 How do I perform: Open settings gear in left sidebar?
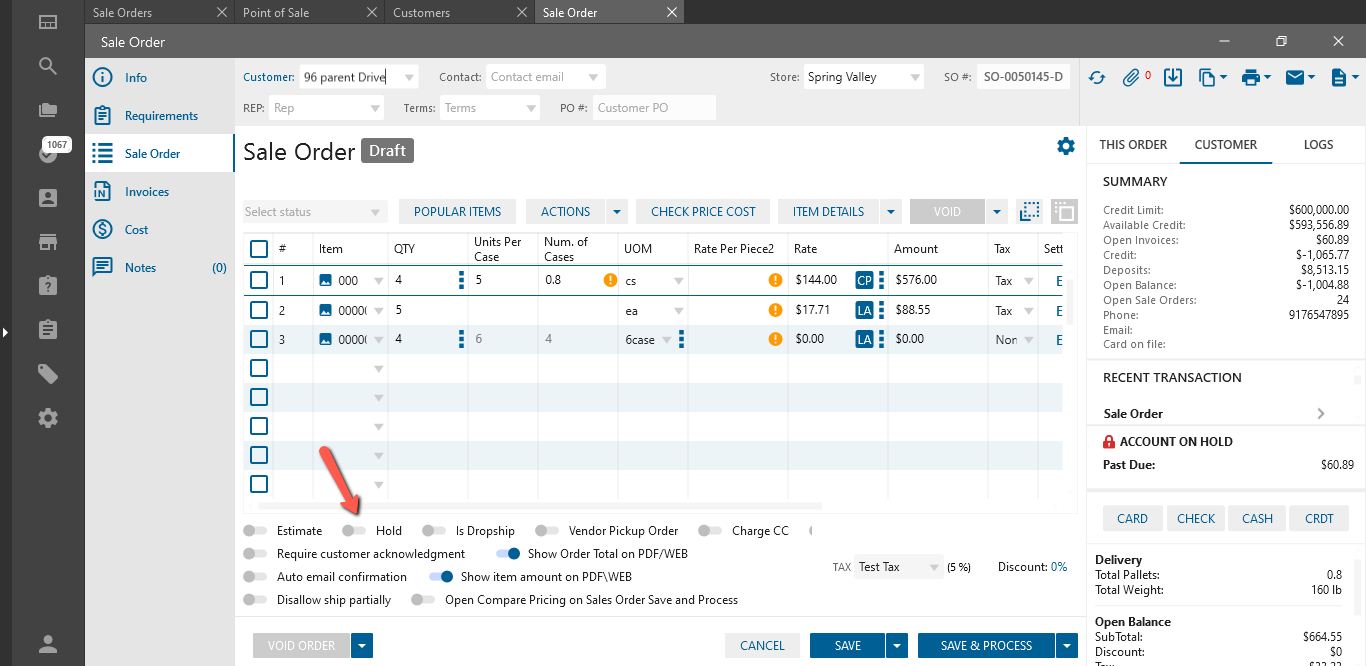(x=47, y=418)
